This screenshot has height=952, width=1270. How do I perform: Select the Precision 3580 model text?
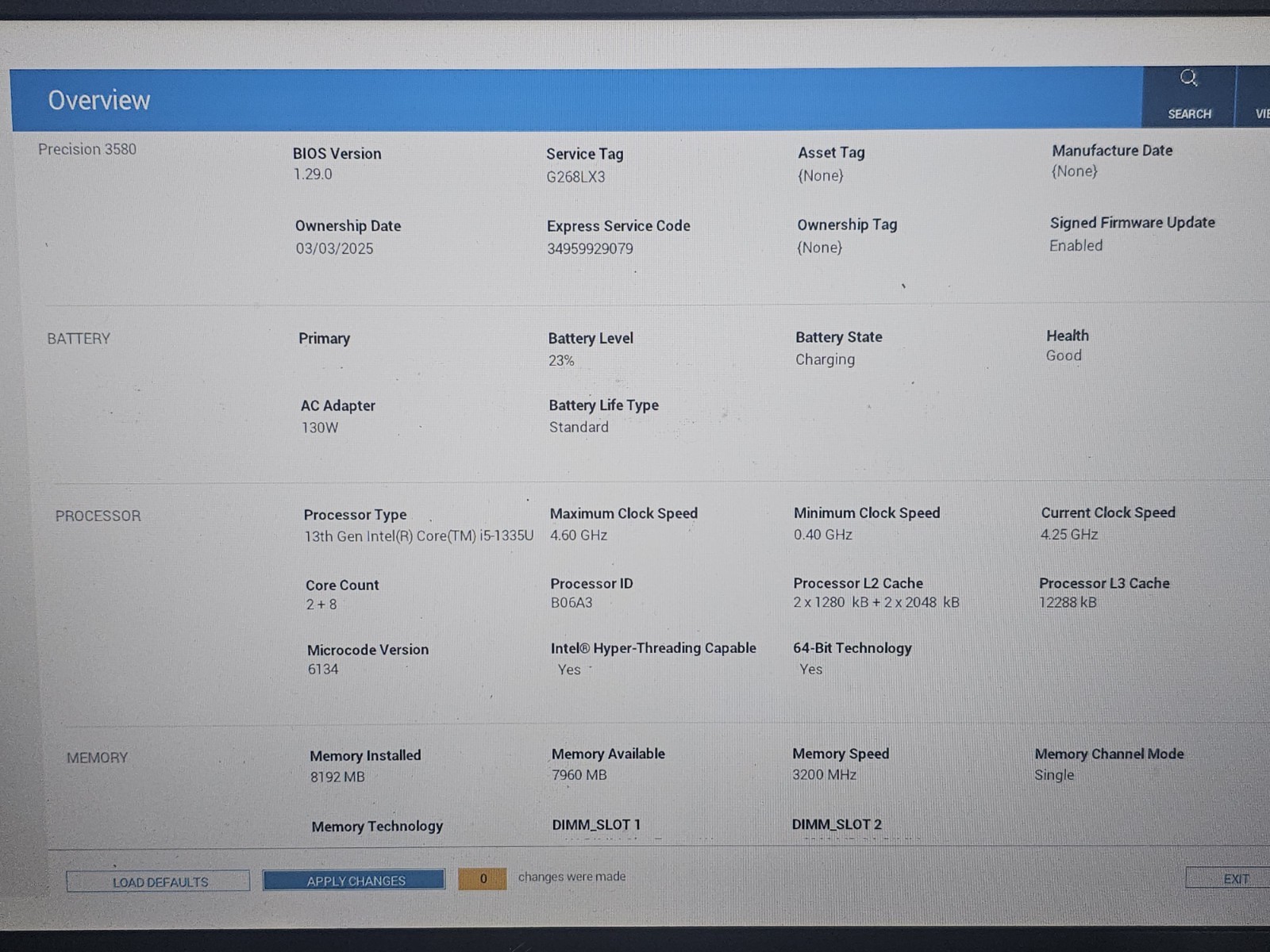[87, 149]
